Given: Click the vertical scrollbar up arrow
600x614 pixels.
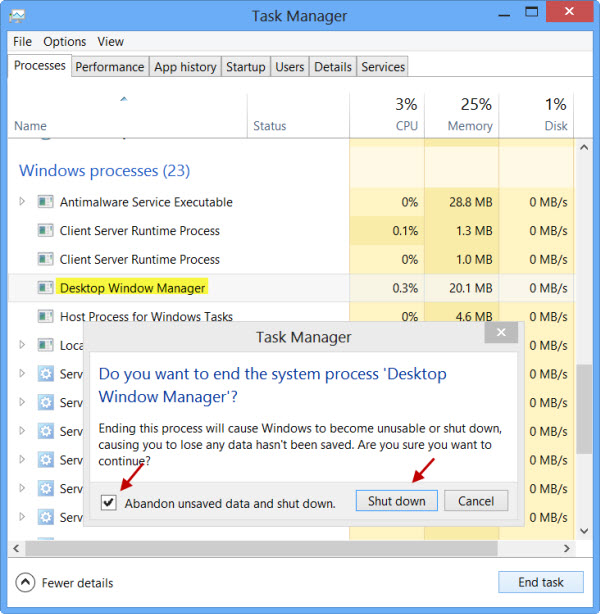Looking at the screenshot, I should (584, 147).
